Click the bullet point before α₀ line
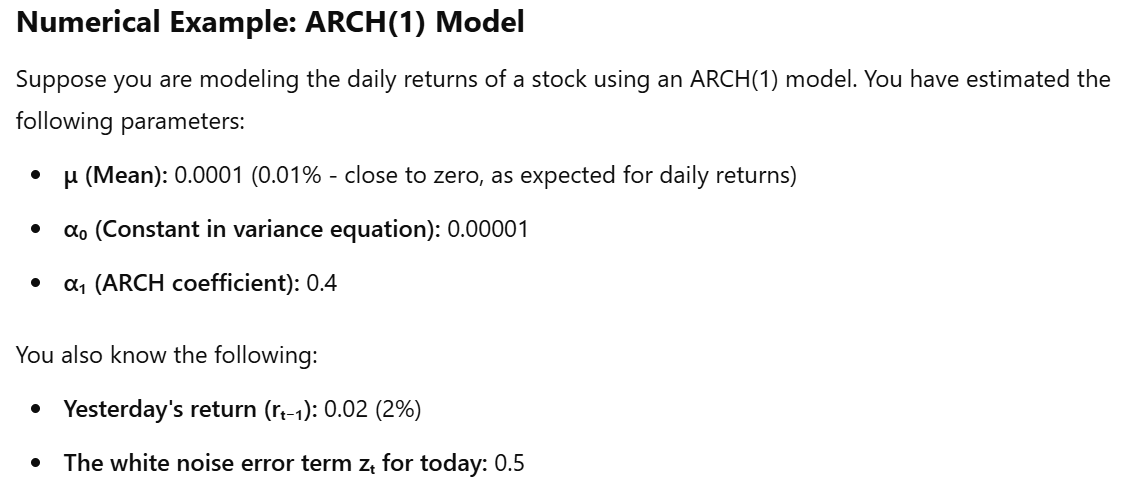The width and height of the screenshot is (1132, 501). click(x=36, y=230)
